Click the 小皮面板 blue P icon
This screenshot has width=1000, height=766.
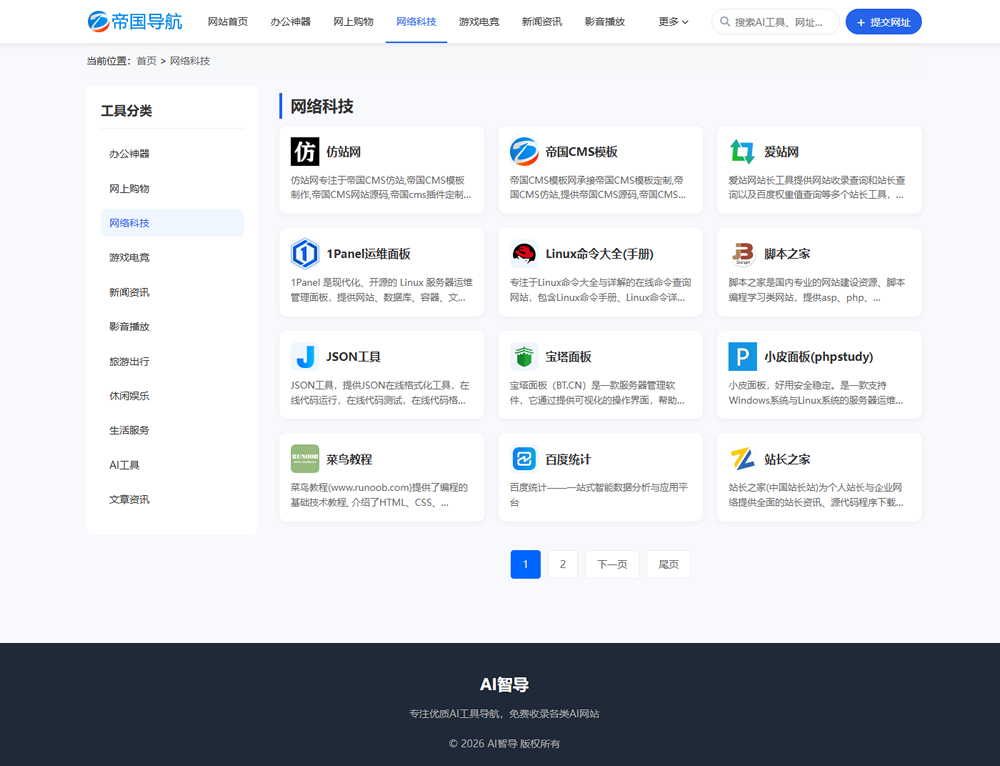coord(742,357)
